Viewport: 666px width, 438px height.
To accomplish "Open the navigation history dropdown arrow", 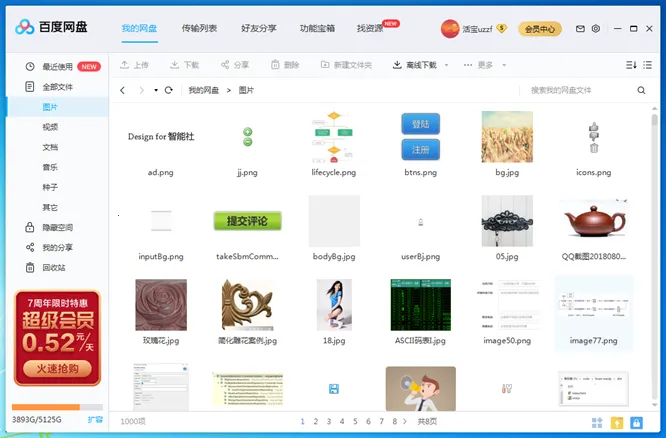I will point(155,90).
